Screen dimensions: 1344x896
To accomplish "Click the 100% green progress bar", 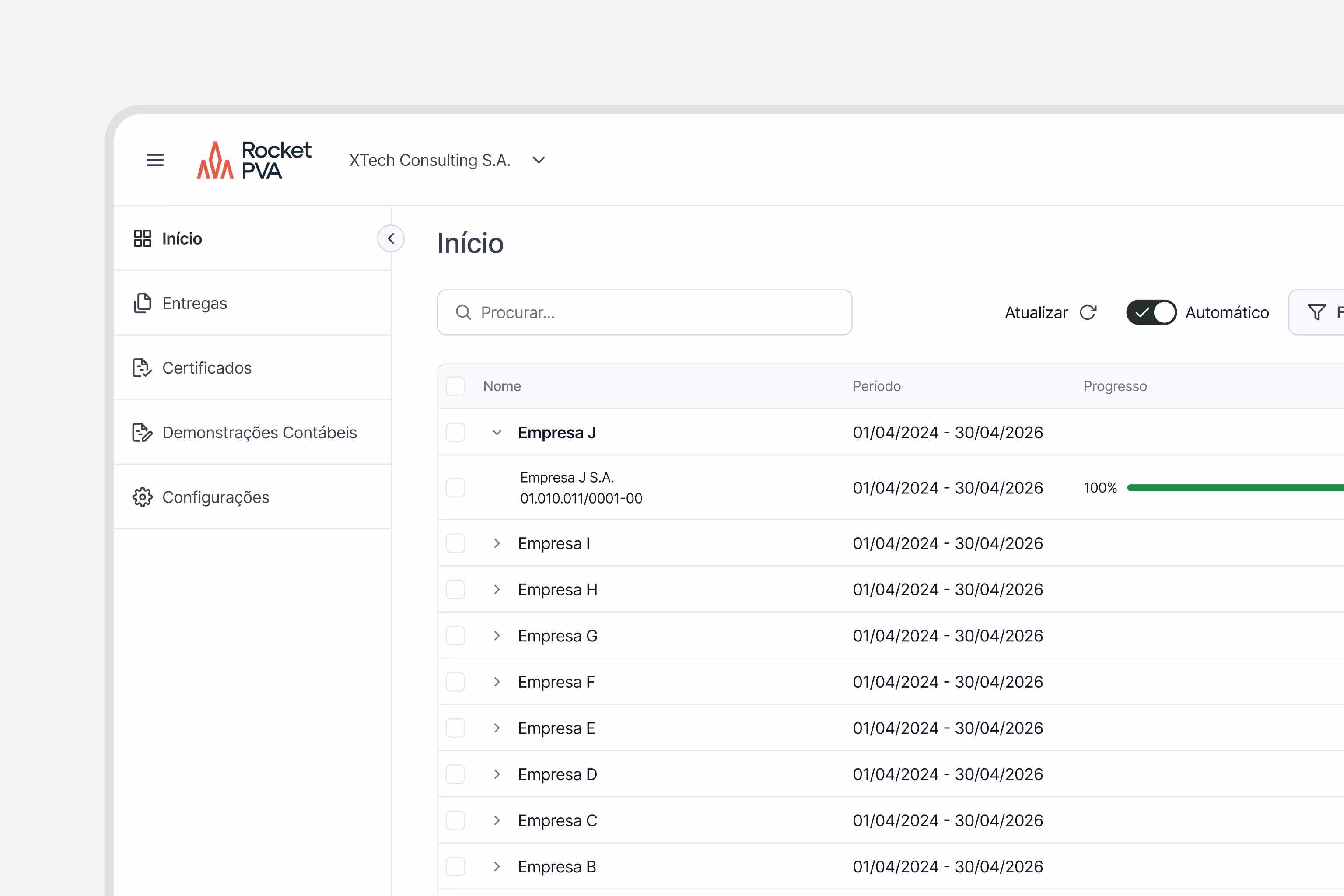I will 1234,488.
